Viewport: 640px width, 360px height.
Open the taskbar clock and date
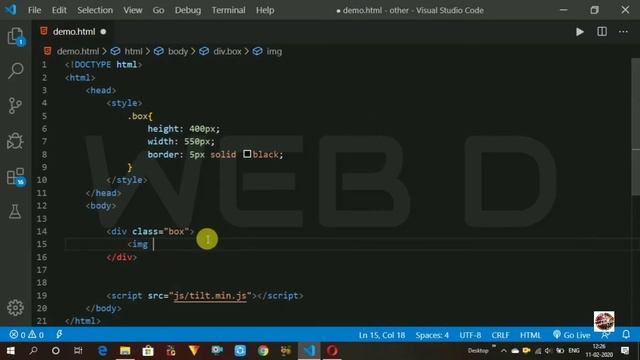pos(599,351)
